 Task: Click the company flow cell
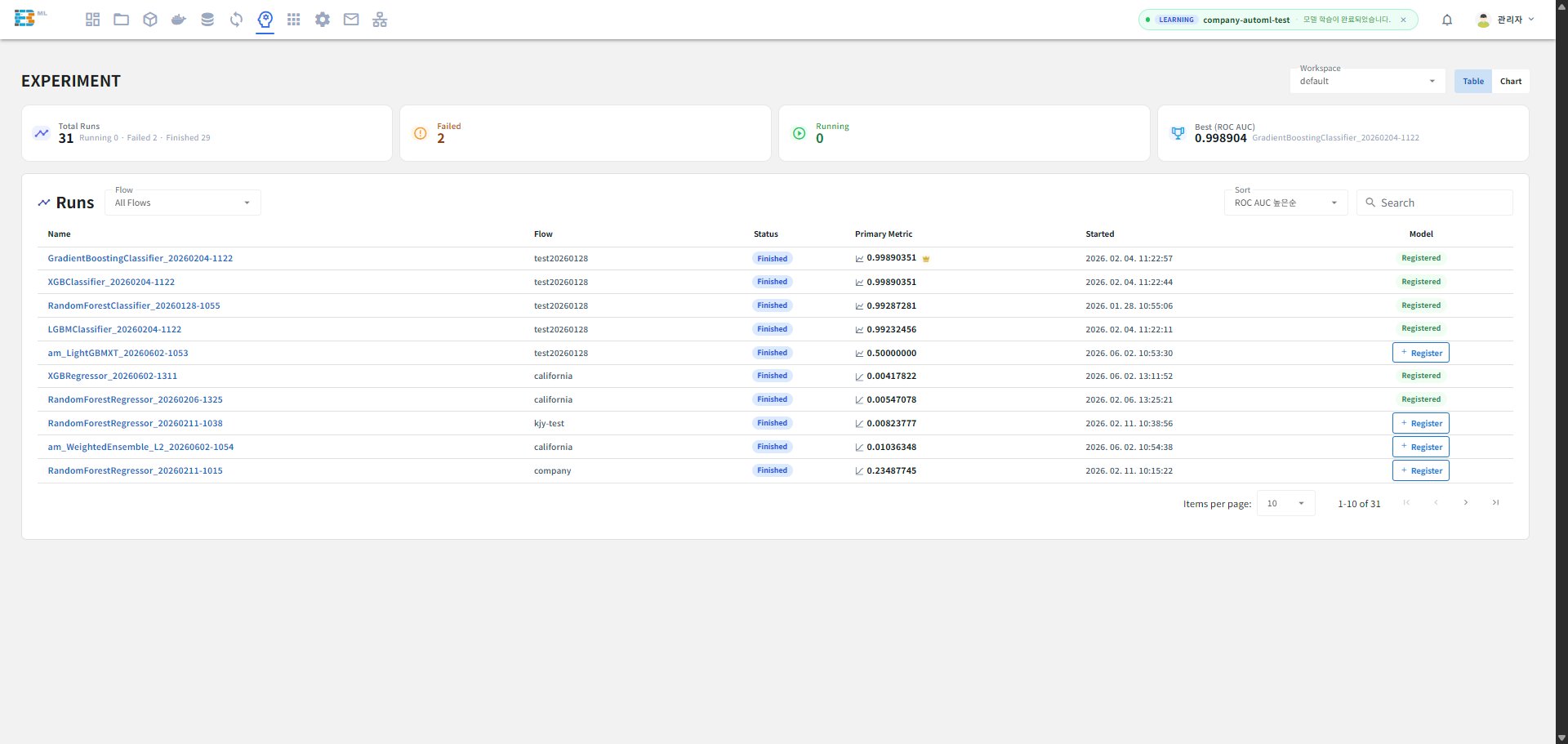(552, 470)
